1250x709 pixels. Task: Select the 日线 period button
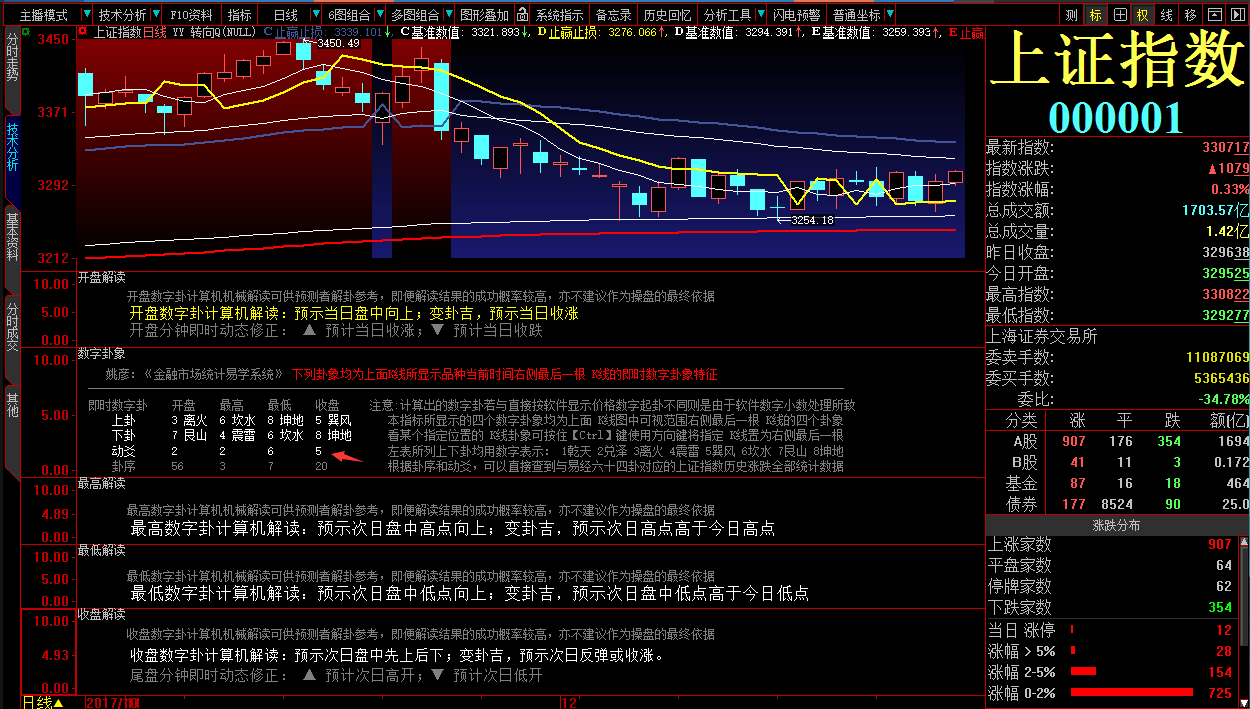click(285, 15)
